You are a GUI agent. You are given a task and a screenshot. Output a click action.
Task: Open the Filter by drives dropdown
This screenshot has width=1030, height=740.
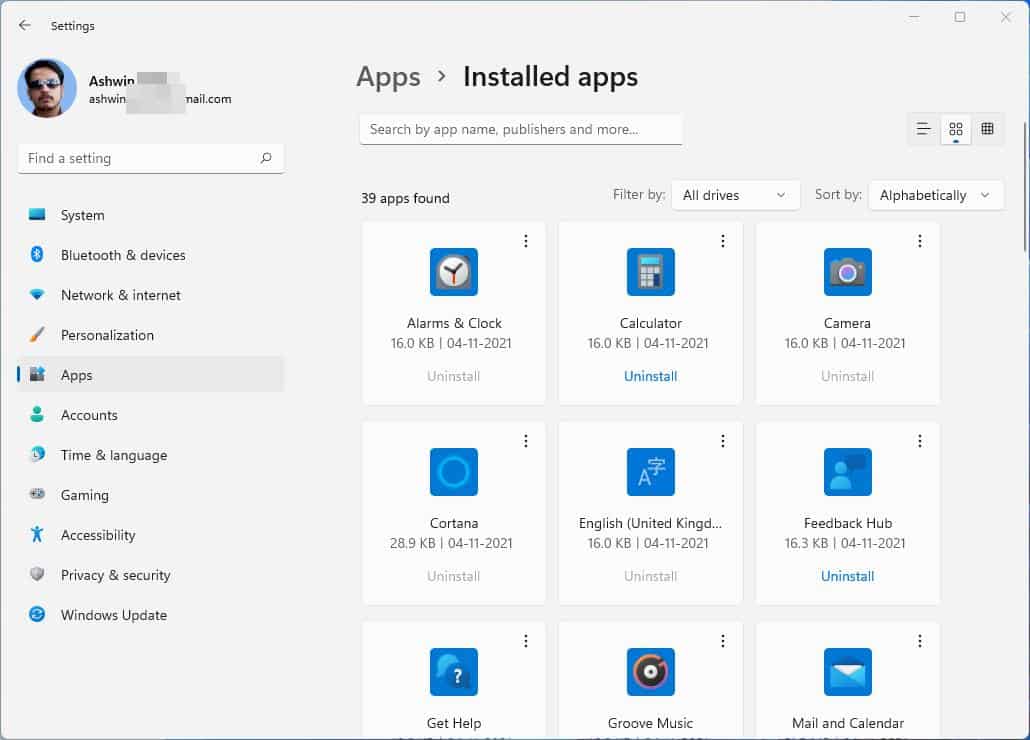[735, 195]
